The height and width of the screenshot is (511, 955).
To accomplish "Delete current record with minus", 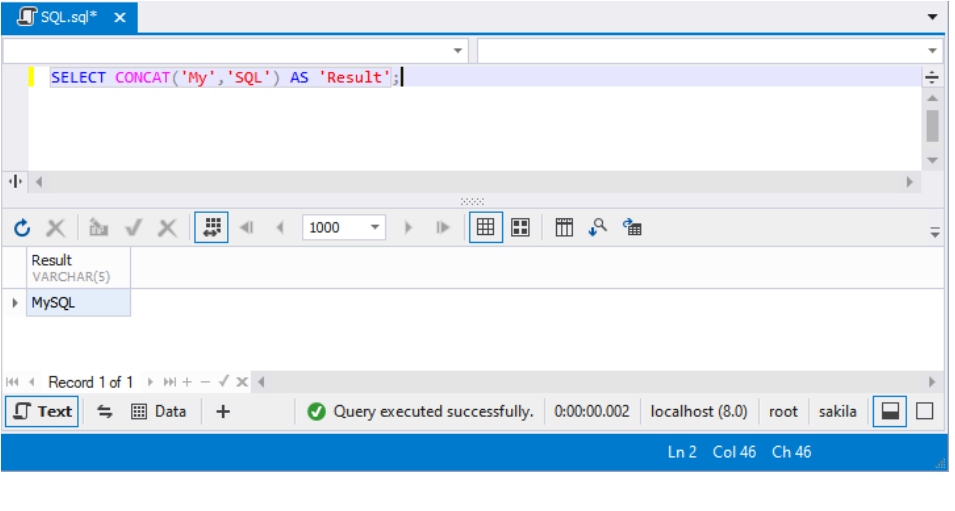I will tap(205, 382).
